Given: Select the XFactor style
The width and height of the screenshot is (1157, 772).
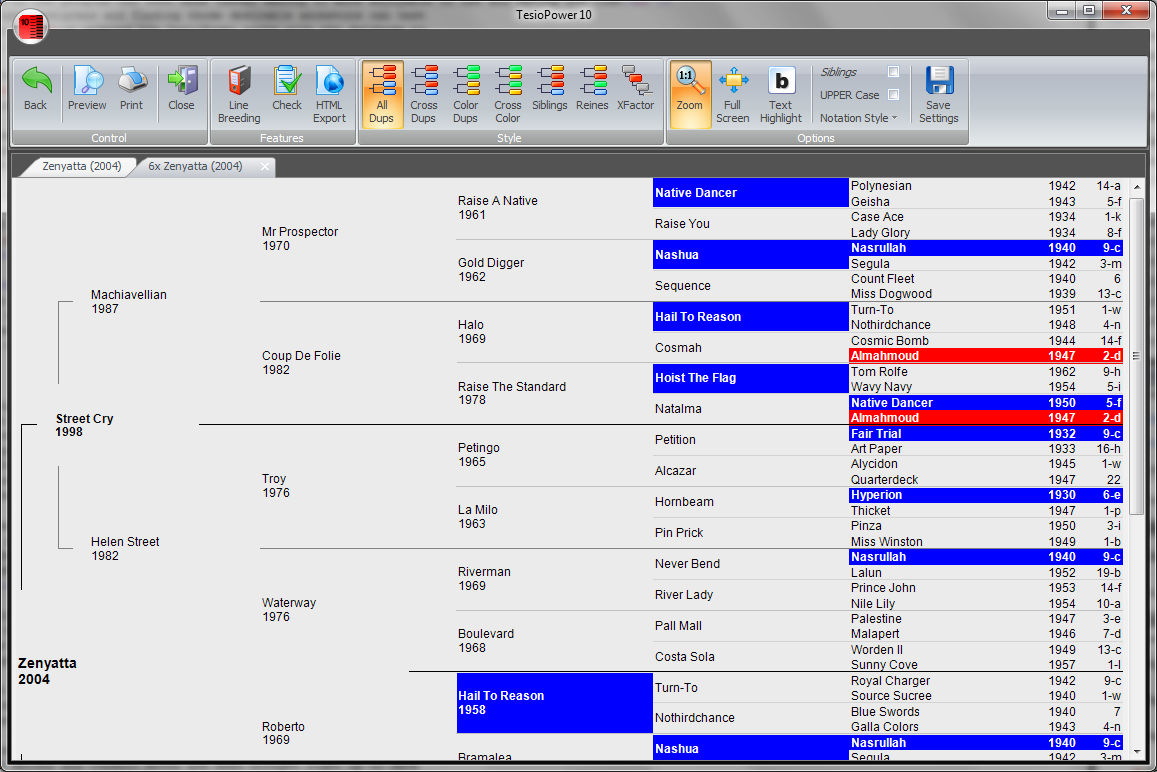Looking at the screenshot, I should point(635,89).
